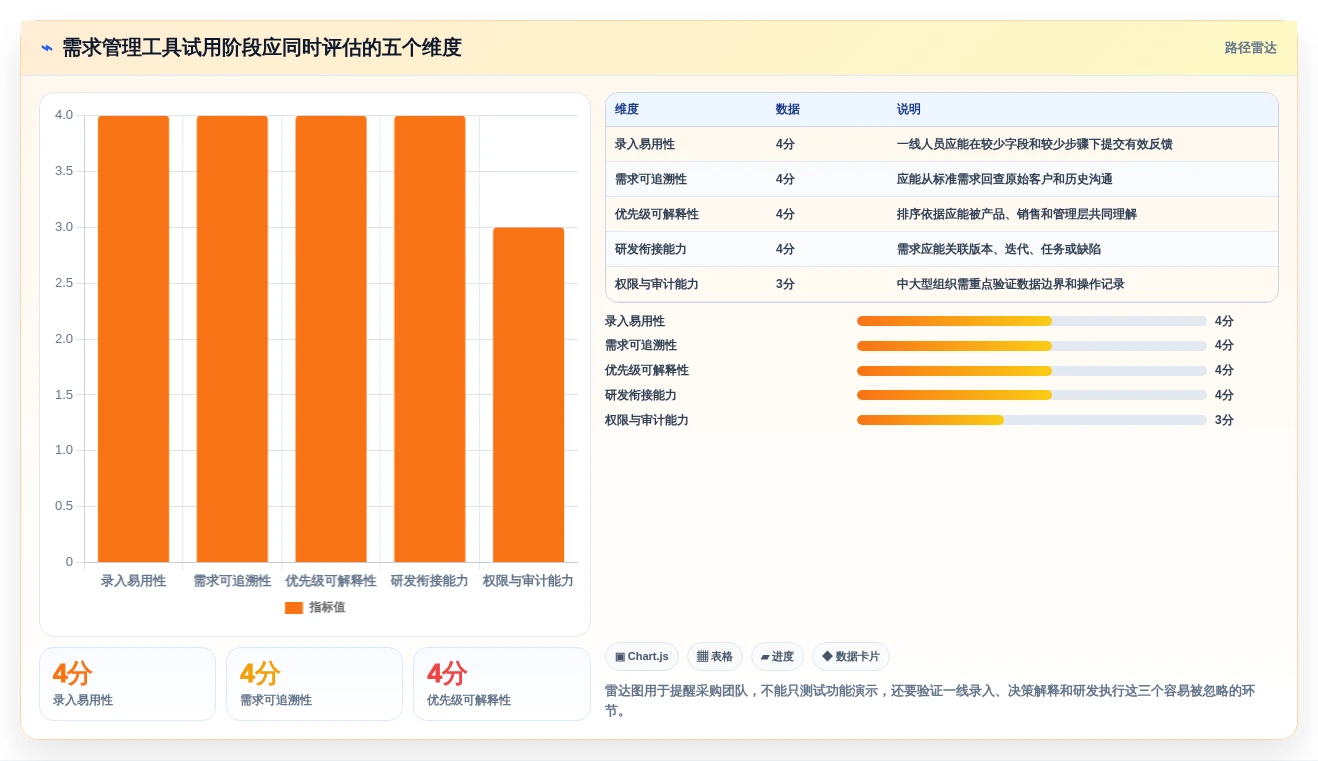
Task: Click the 权限与审计能力 bar in chart
Action: point(528,395)
